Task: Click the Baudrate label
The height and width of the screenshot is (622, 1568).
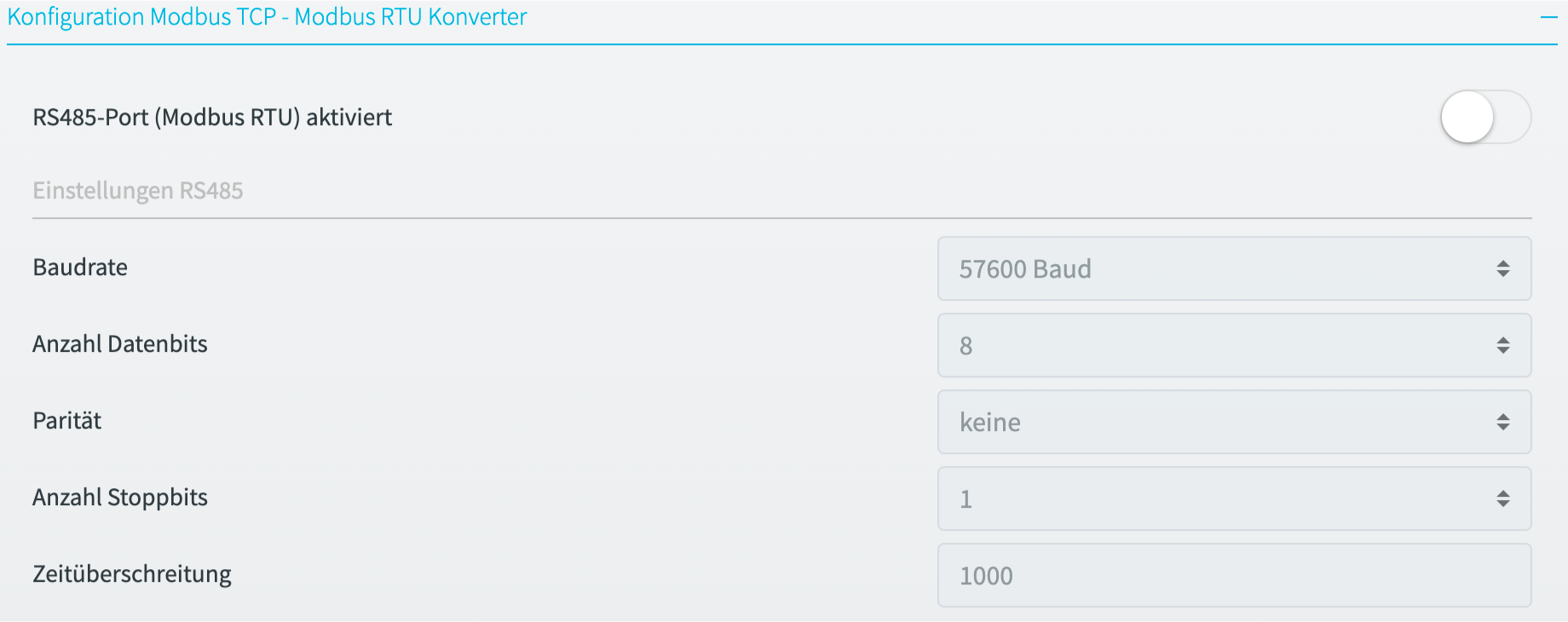Action: pyautogui.click(x=80, y=268)
